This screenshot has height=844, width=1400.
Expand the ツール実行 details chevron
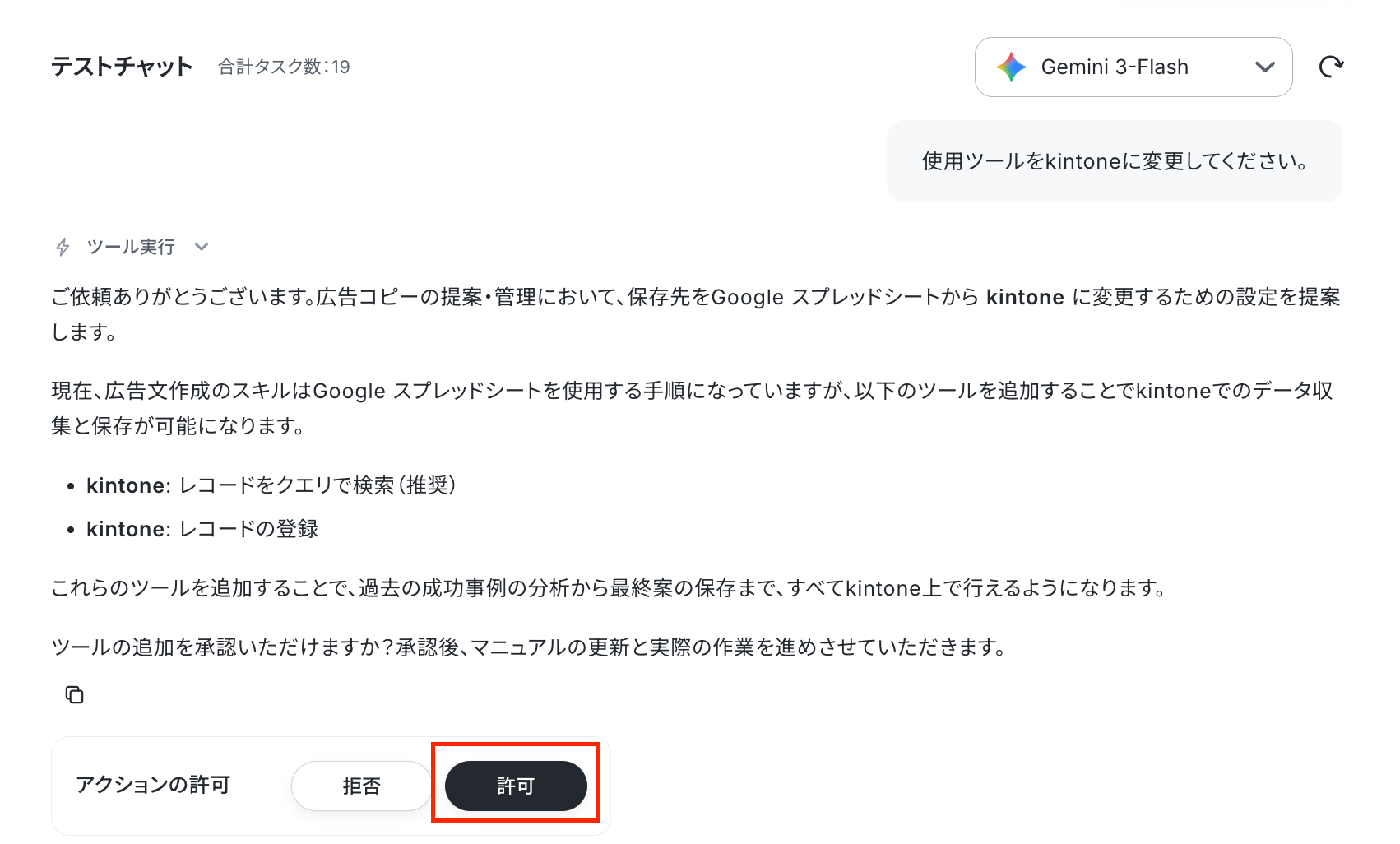click(202, 247)
